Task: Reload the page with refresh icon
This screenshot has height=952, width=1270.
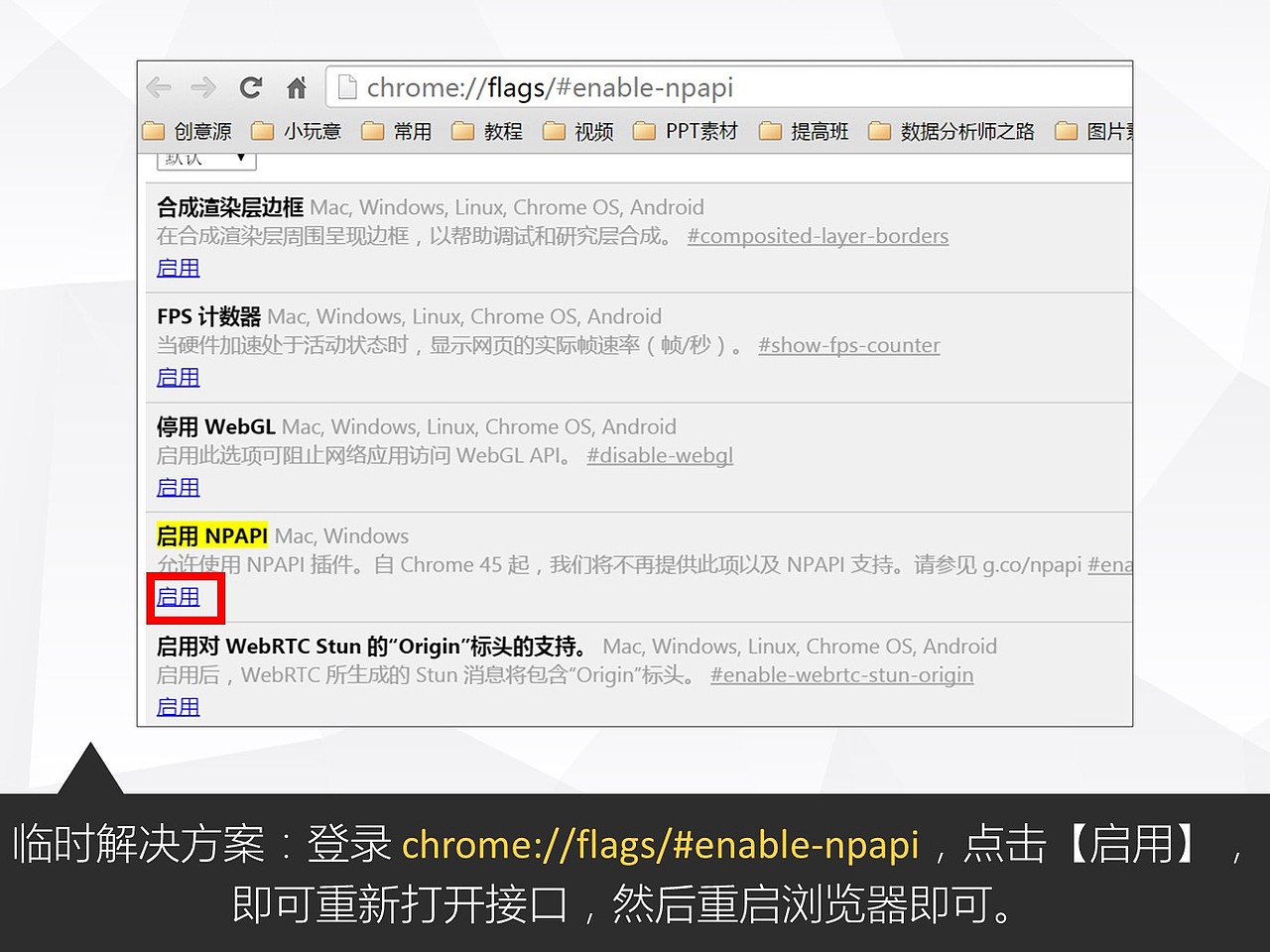Action: 251,88
